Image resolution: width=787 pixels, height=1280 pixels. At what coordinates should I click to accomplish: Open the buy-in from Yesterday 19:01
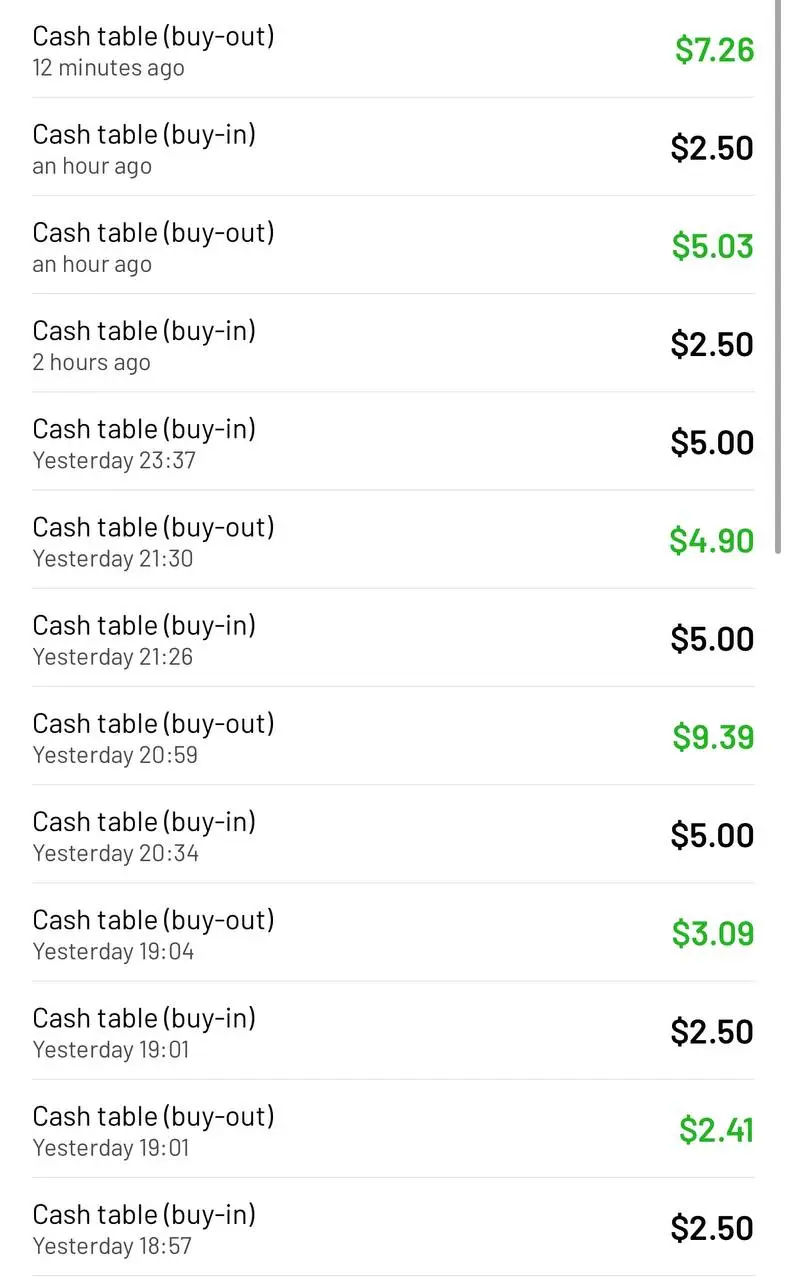point(393,1029)
